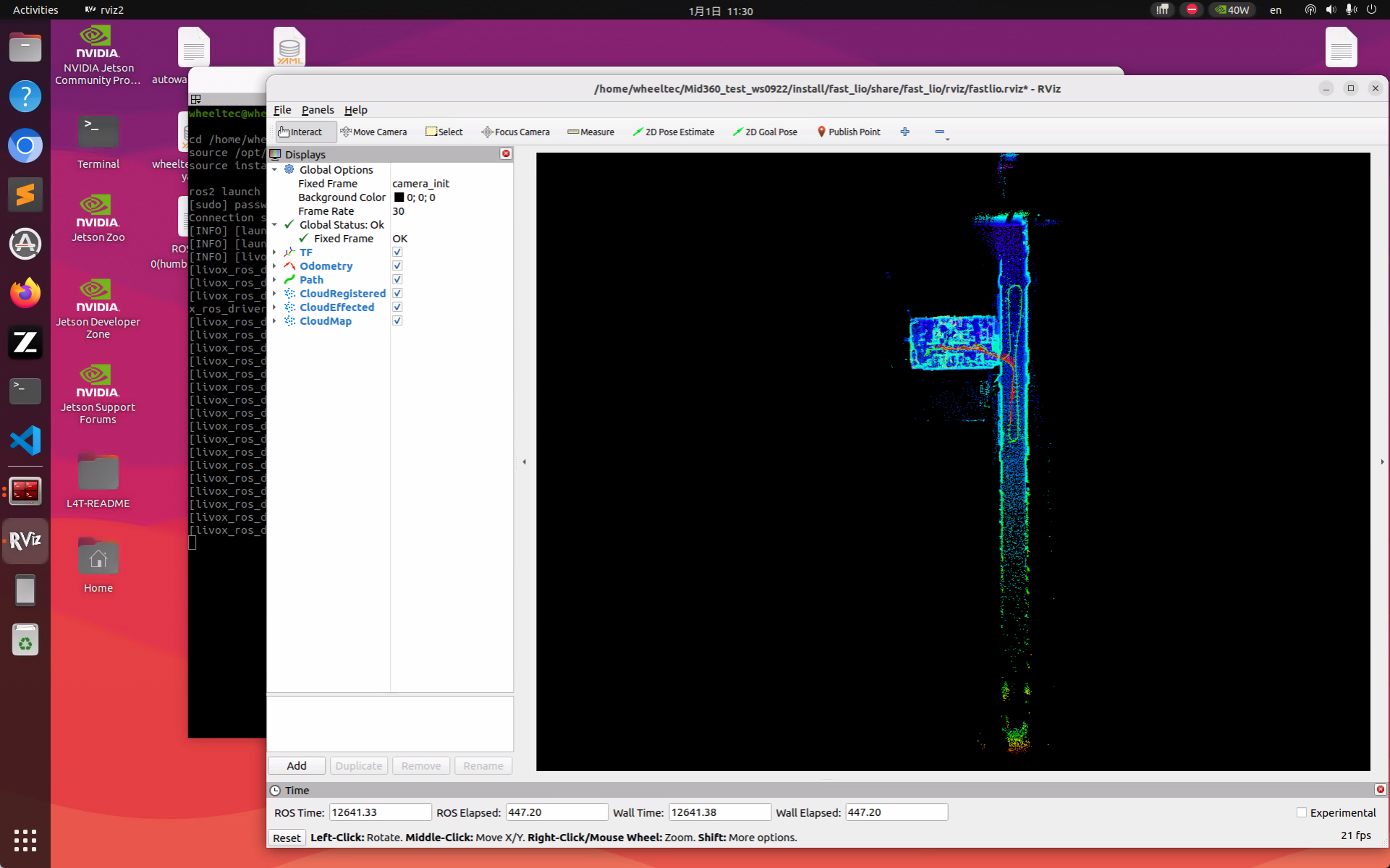Collapse the Global Status tree
The width and height of the screenshot is (1390, 868).
(x=274, y=224)
